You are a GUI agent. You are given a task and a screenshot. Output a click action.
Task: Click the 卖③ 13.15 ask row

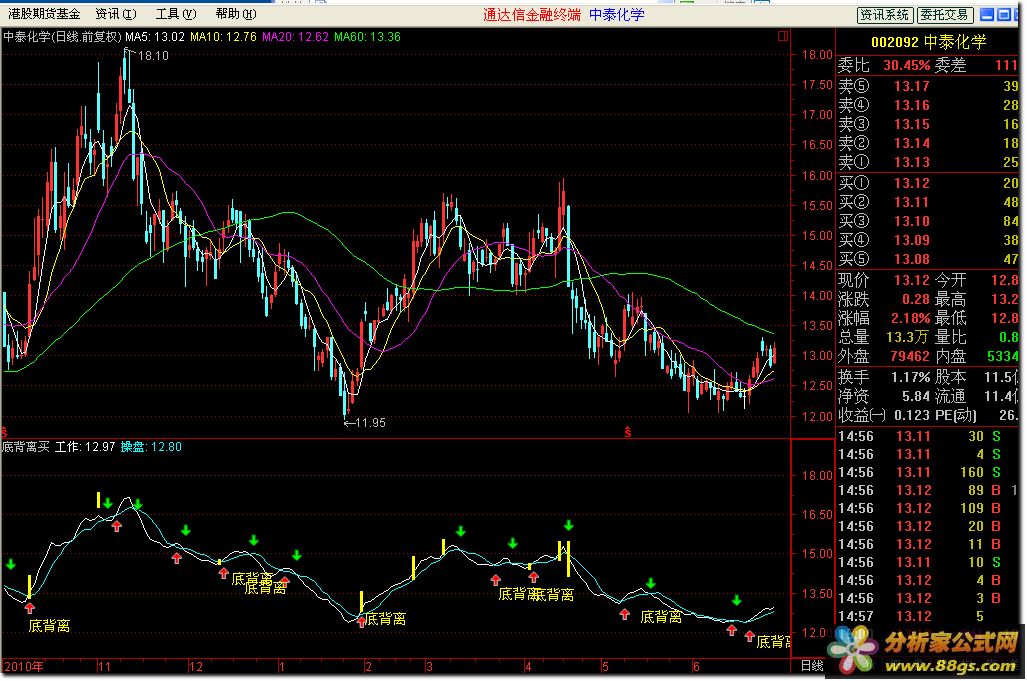[928, 124]
